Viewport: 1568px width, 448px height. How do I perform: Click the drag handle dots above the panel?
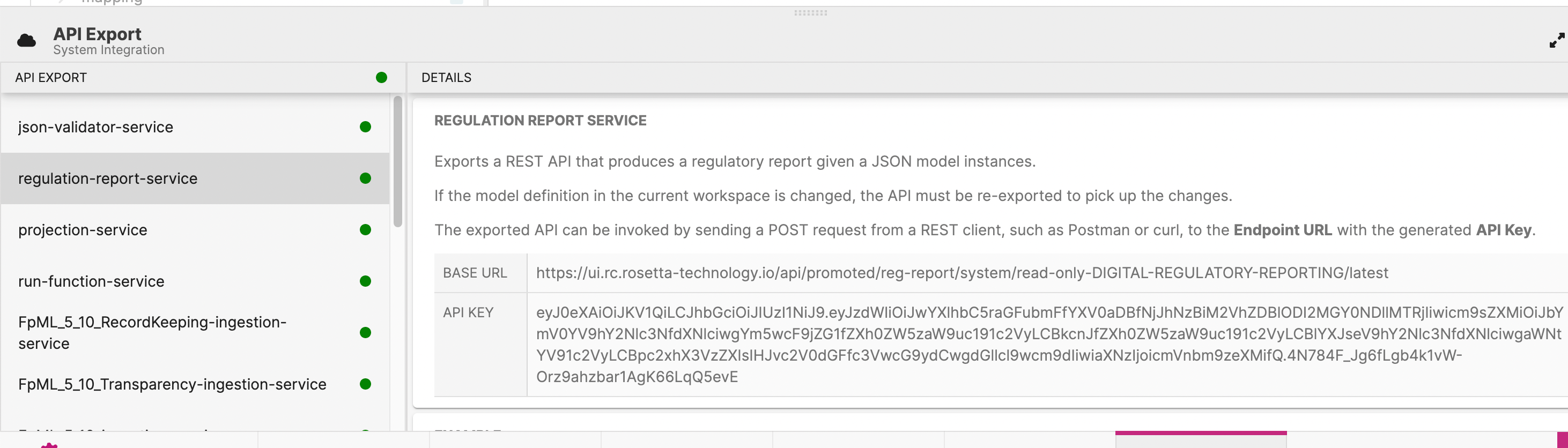pyautogui.click(x=810, y=12)
